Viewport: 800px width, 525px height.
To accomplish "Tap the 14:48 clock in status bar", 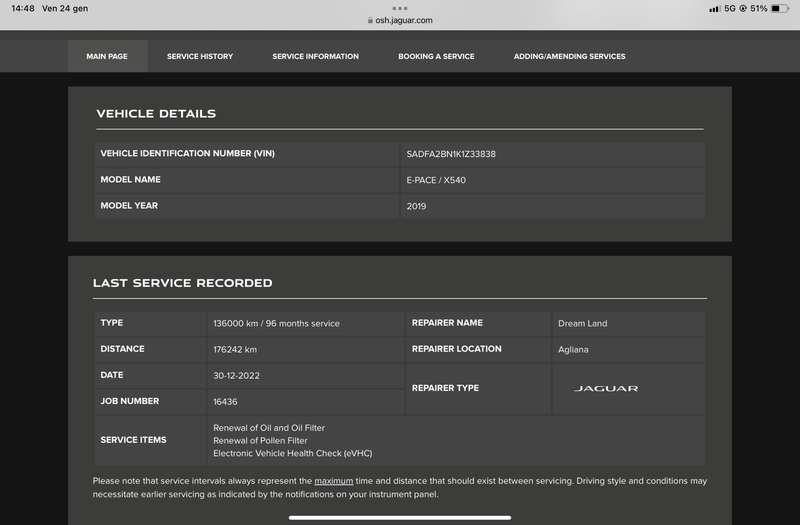I will click(x=23, y=8).
